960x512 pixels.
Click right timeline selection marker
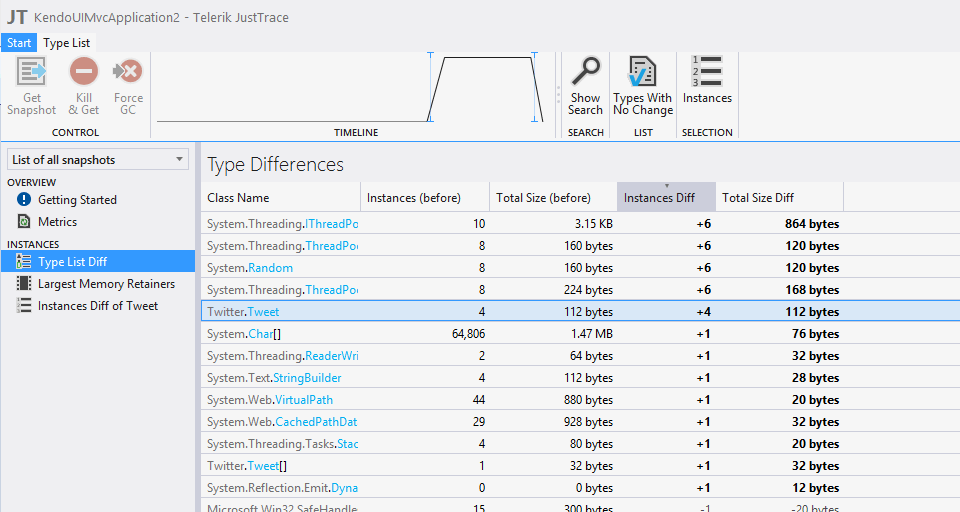534,87
